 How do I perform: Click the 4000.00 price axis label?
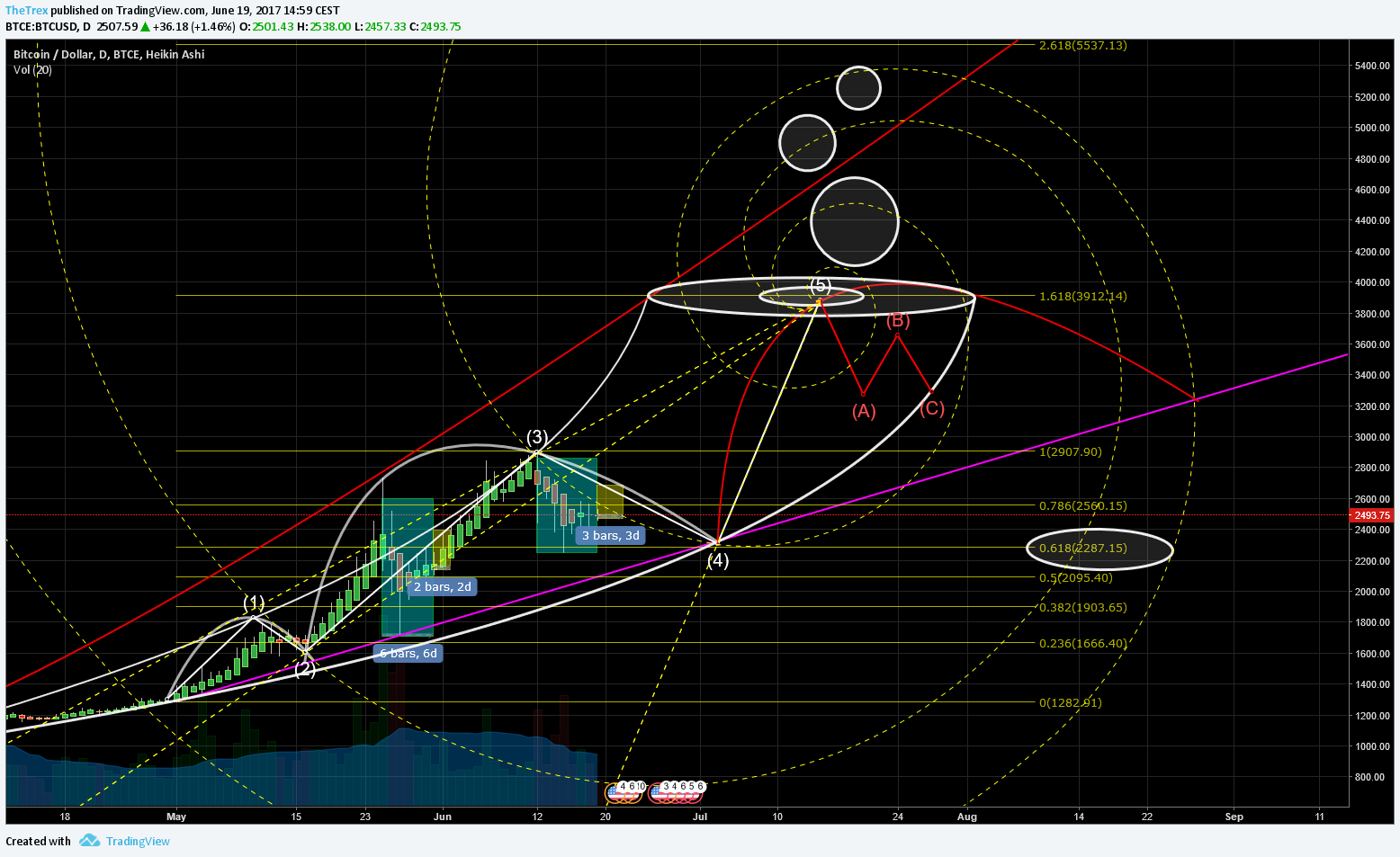[x=1372, y=283]
